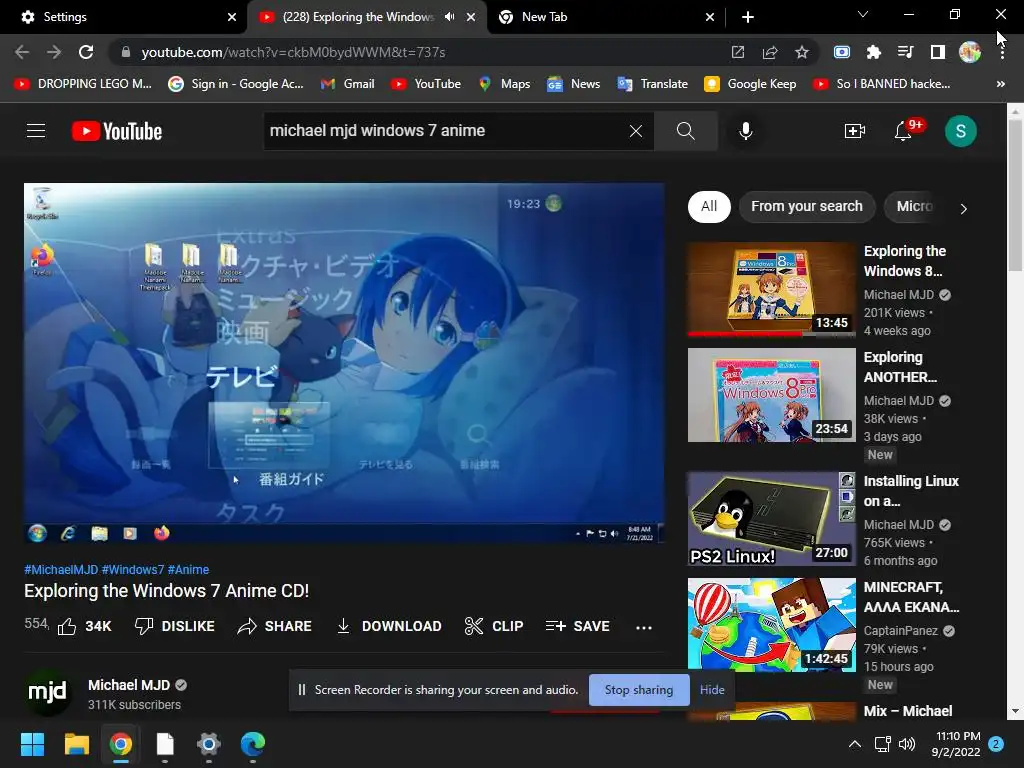Image resolution: width=1024 pixels, height=768 pixels.
Task: Open the Google Keep bookmark
Action: (x=750, y=84)
